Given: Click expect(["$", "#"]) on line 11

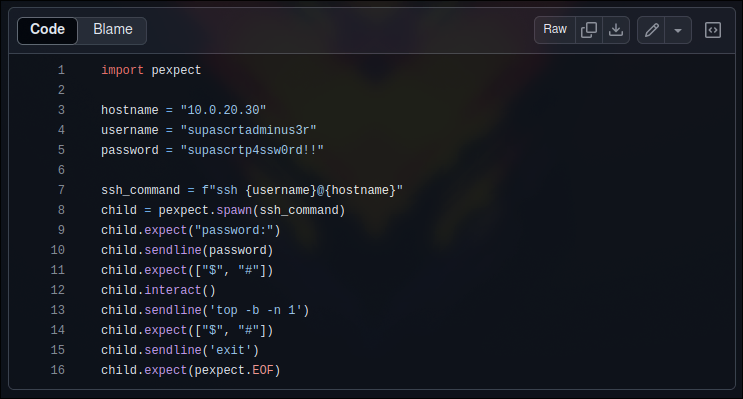Looking at the screenshot, I should pos(209,270).
